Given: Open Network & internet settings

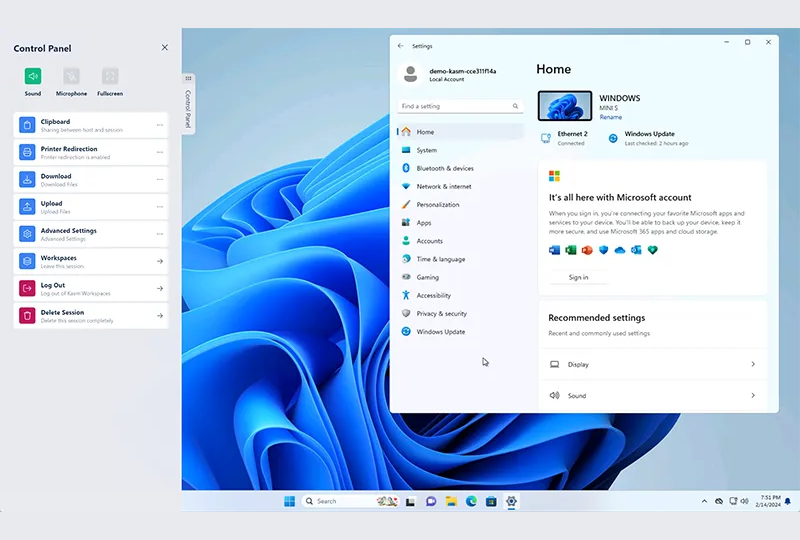Looking at the screenshot, I should point(460,186).
